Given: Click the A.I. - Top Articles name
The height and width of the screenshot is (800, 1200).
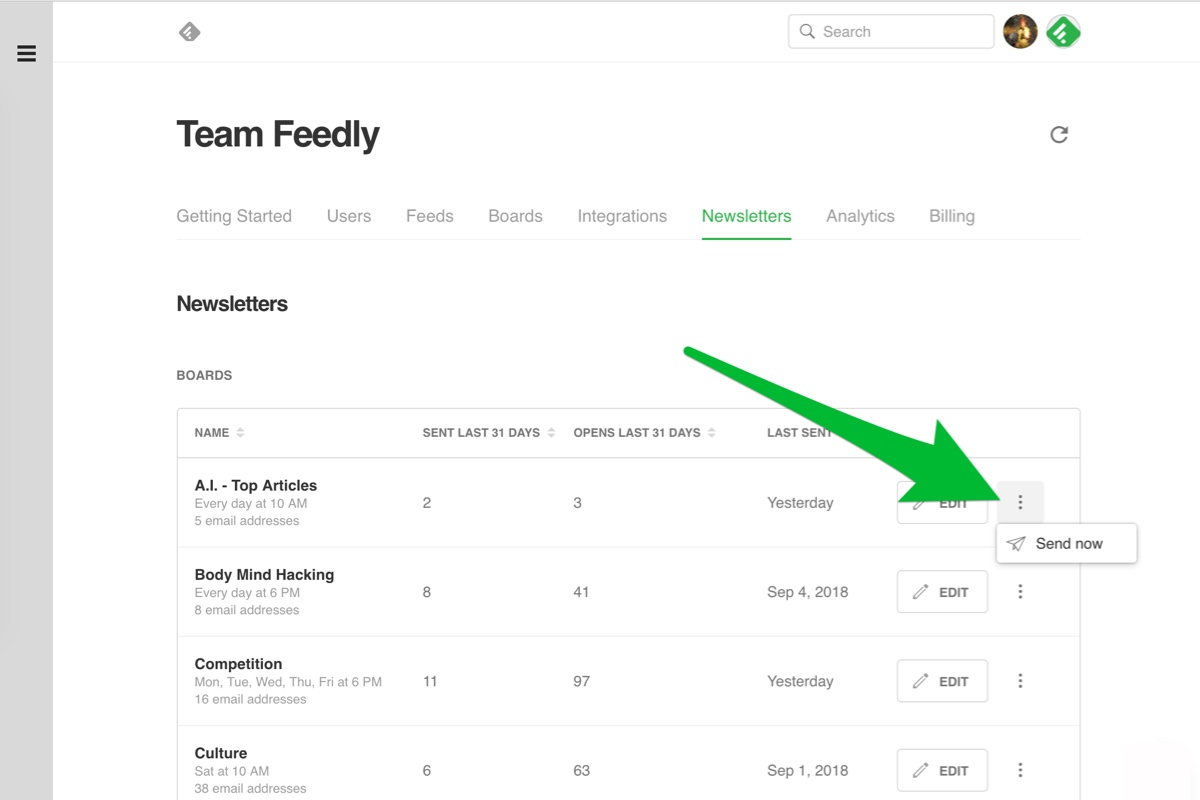Looking at the screenshot, I should click(x=256, y=485).
